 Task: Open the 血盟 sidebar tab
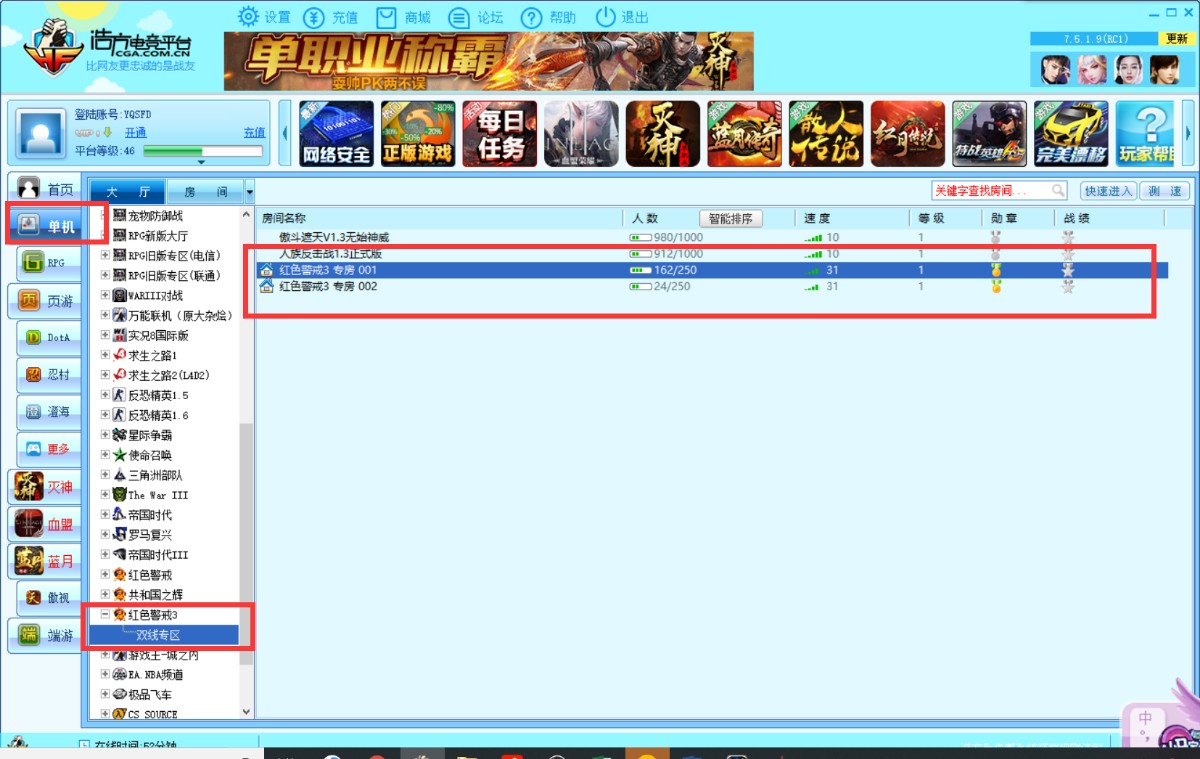46,523
